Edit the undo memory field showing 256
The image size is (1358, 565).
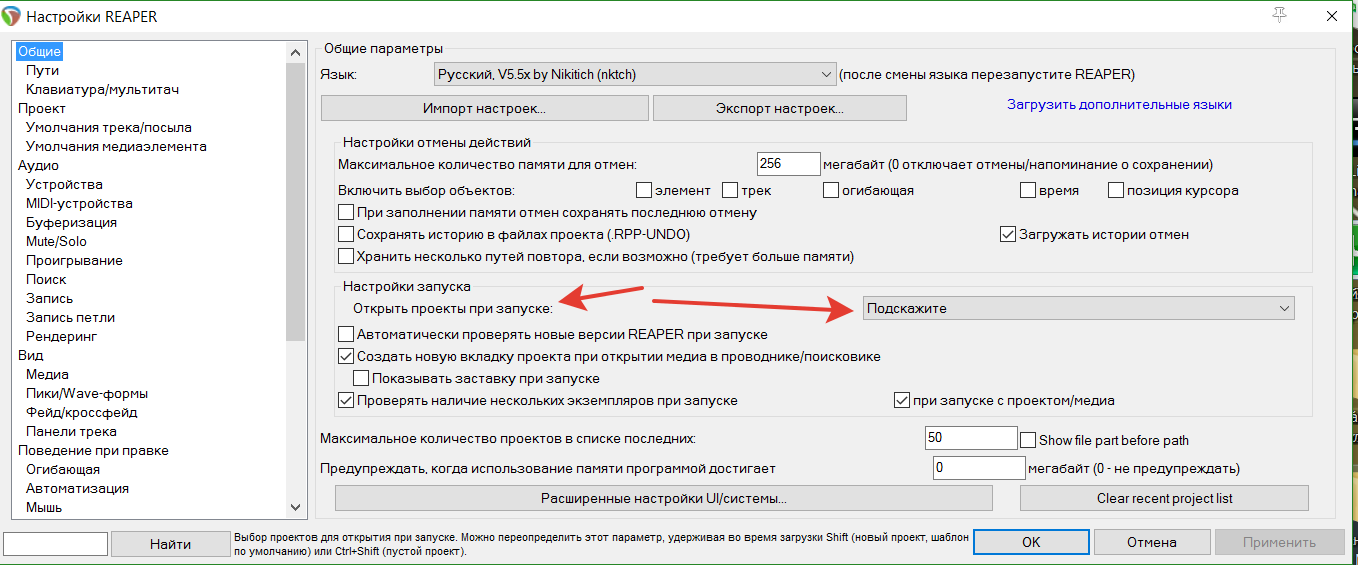pos(789,163)
